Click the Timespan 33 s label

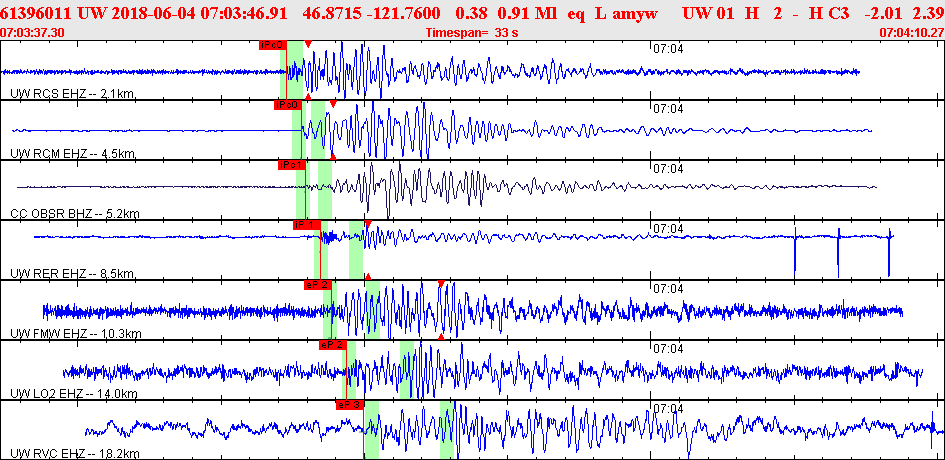tap(472, 33)
